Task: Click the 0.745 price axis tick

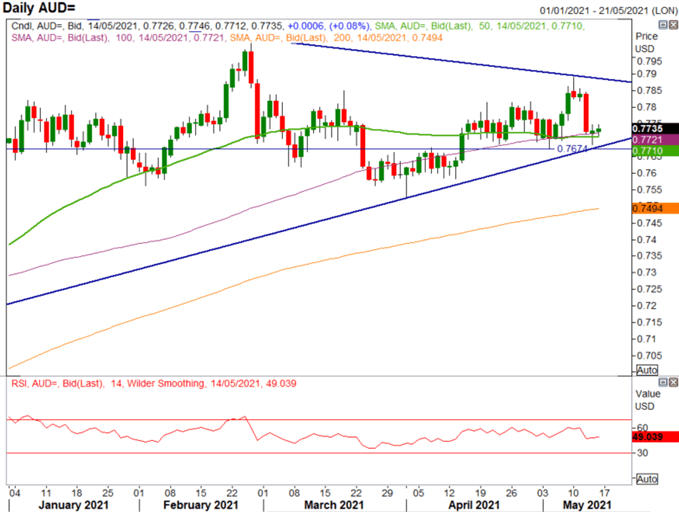Action: click(x=650, y=223)
